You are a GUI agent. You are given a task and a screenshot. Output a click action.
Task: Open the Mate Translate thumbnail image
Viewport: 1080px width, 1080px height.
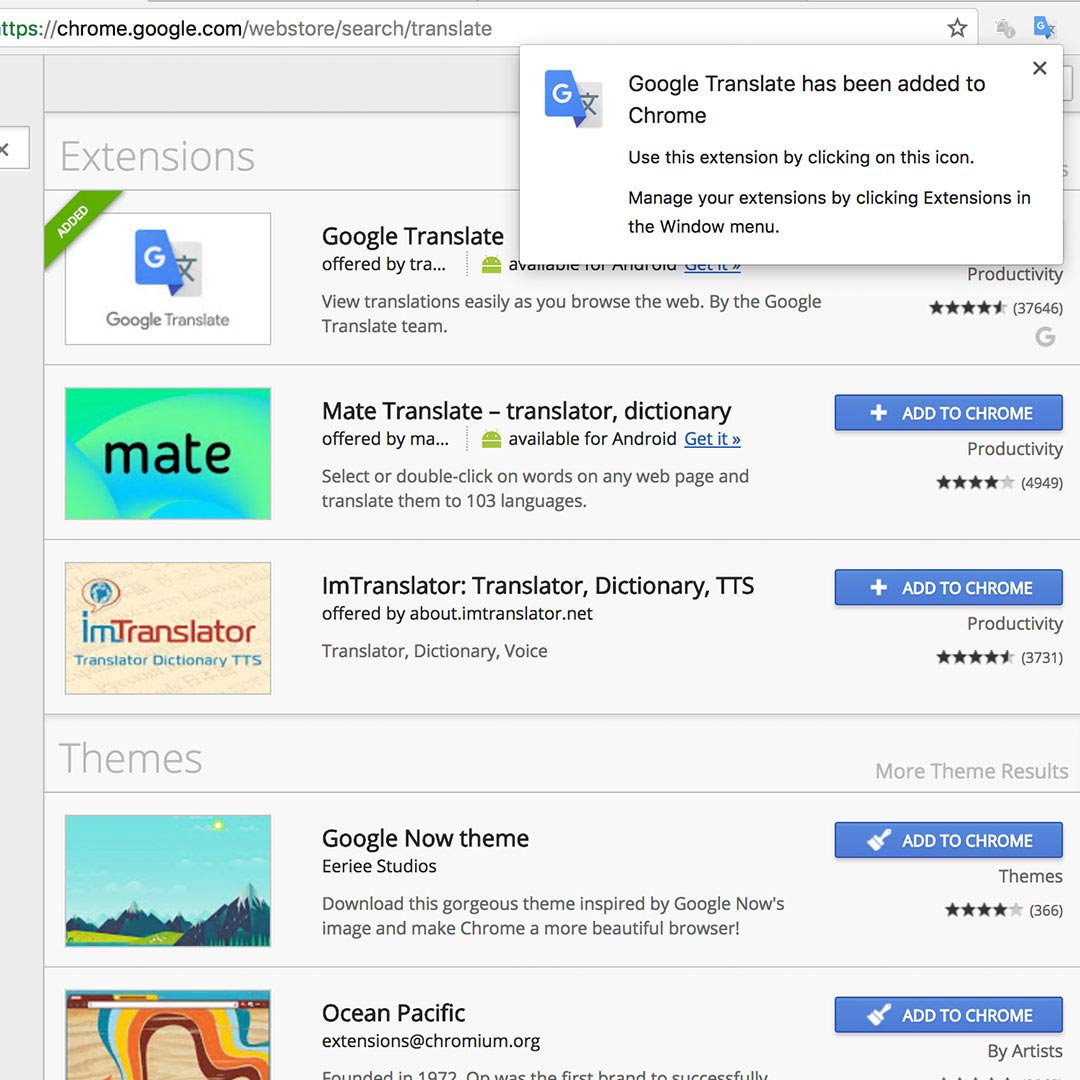168,453
